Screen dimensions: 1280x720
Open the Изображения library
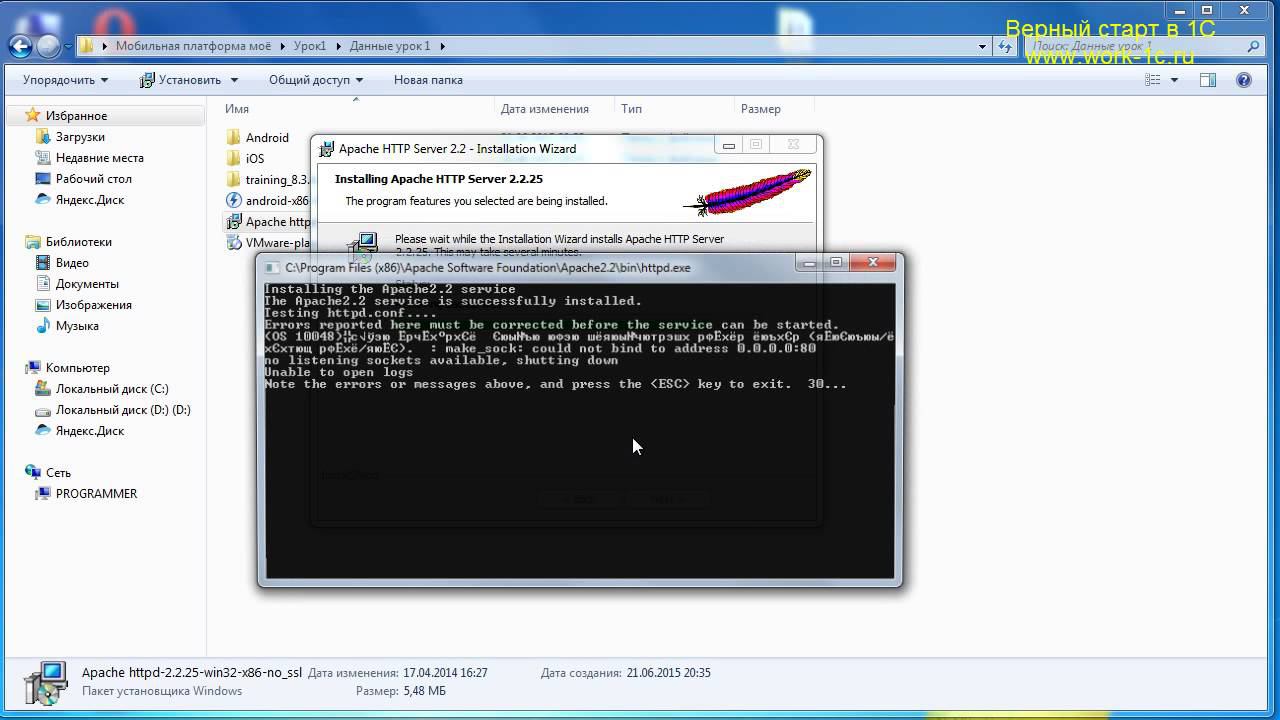pos(94,305)
